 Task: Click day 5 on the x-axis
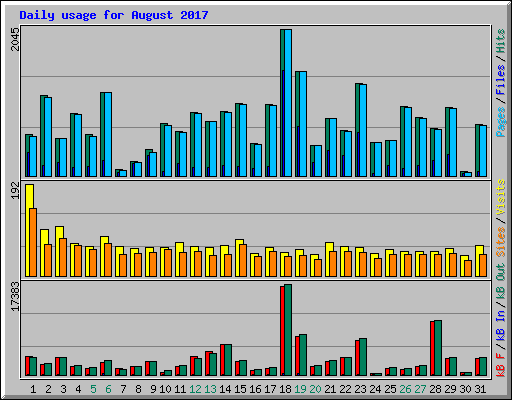(93, 389)
